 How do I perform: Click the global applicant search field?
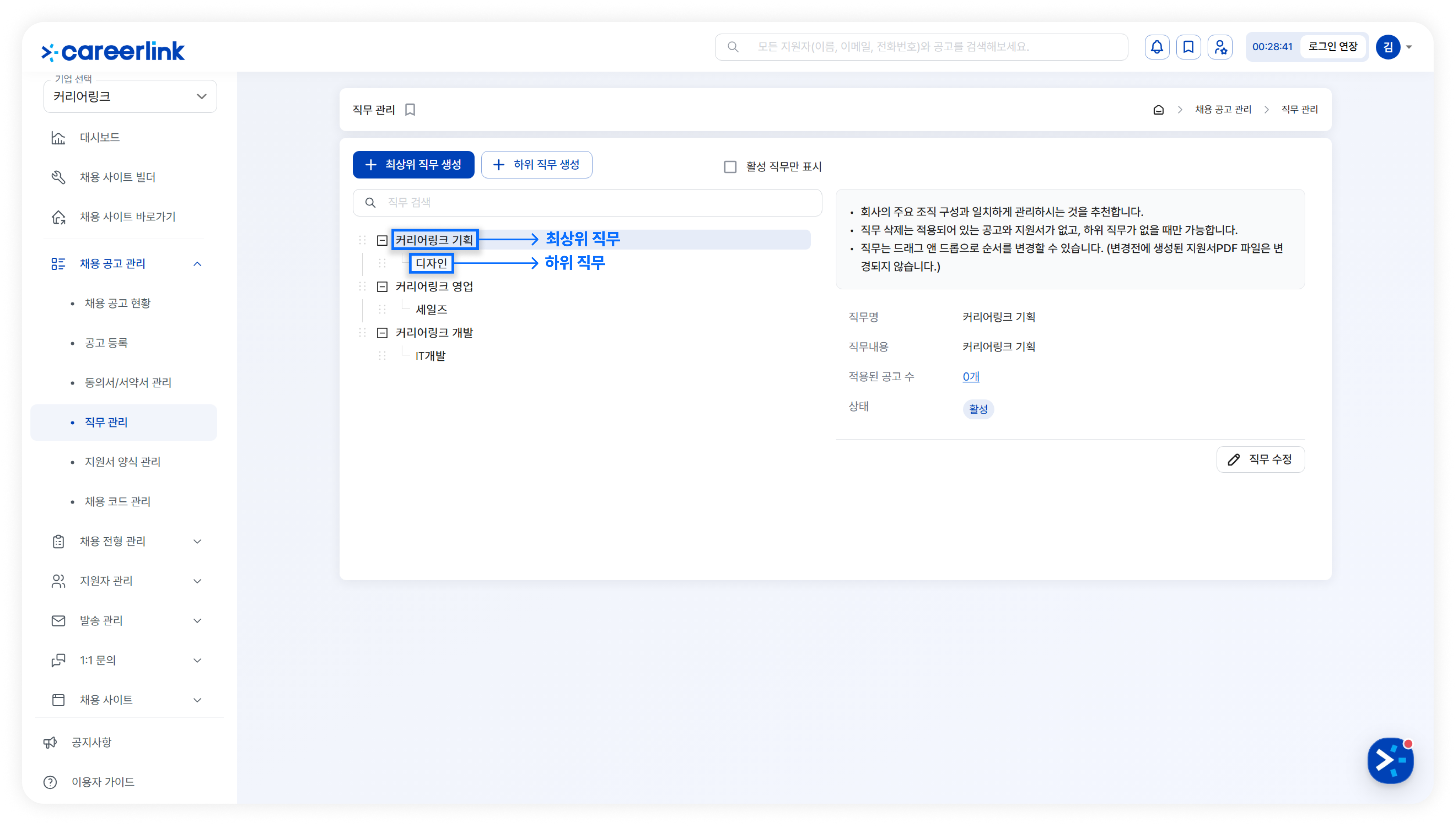(x=921, y=47)
